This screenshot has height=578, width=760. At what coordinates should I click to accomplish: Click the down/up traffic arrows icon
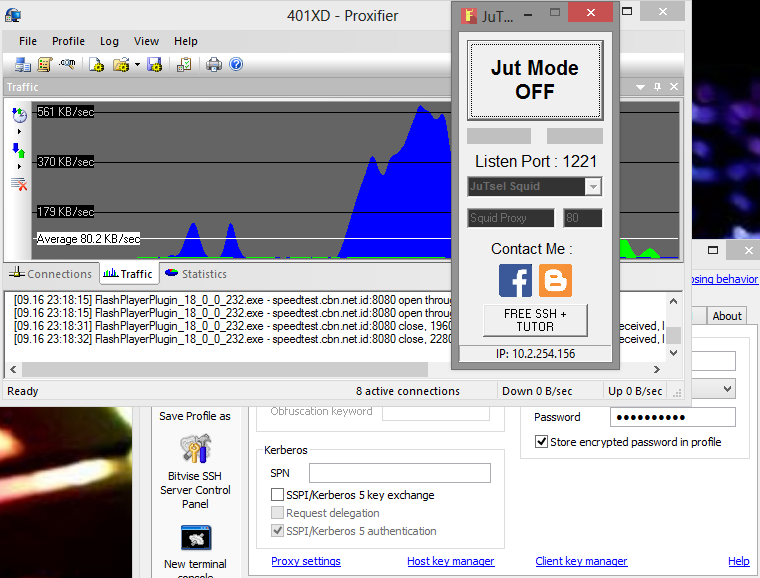[x=19, y=150]
